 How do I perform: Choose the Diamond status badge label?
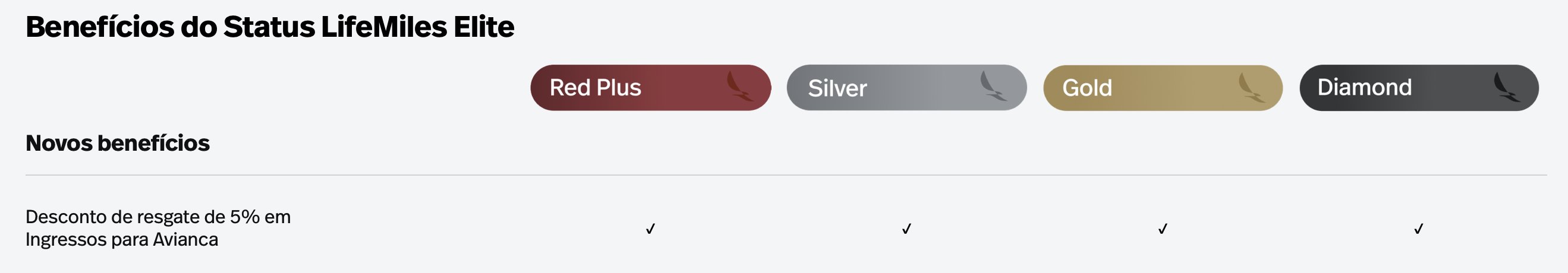click(x=1364, y=88)
